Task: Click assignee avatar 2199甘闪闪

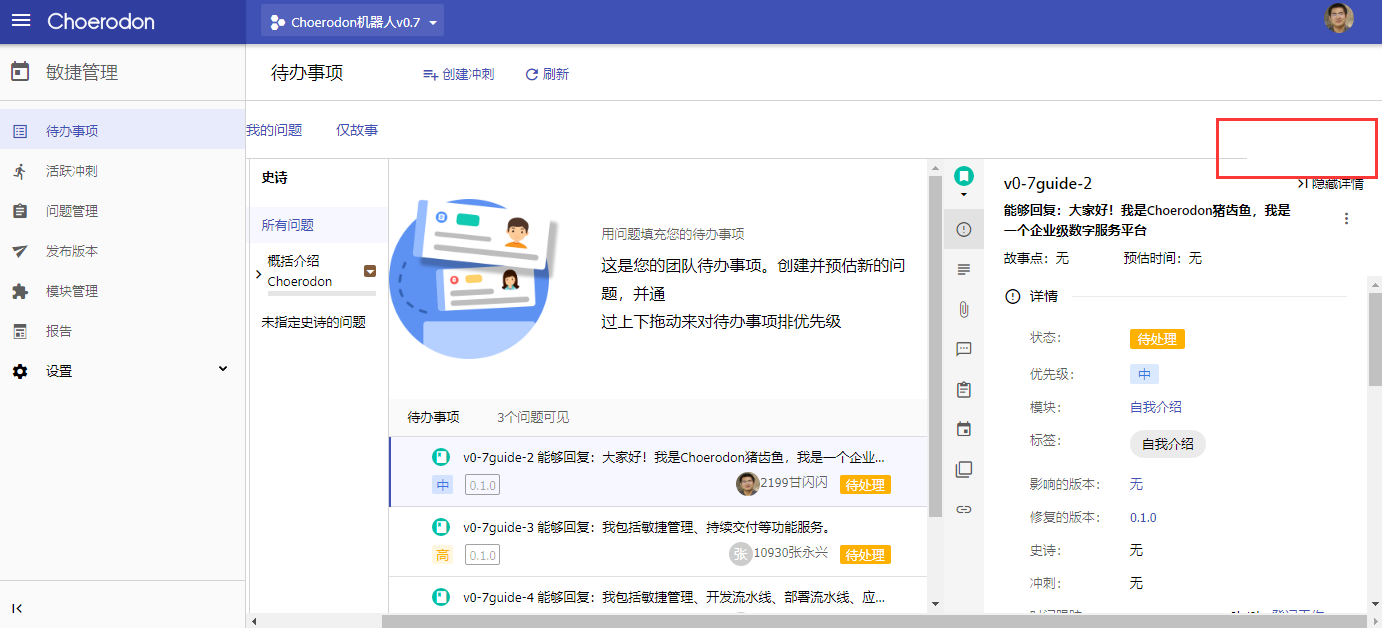Action: 748,484
